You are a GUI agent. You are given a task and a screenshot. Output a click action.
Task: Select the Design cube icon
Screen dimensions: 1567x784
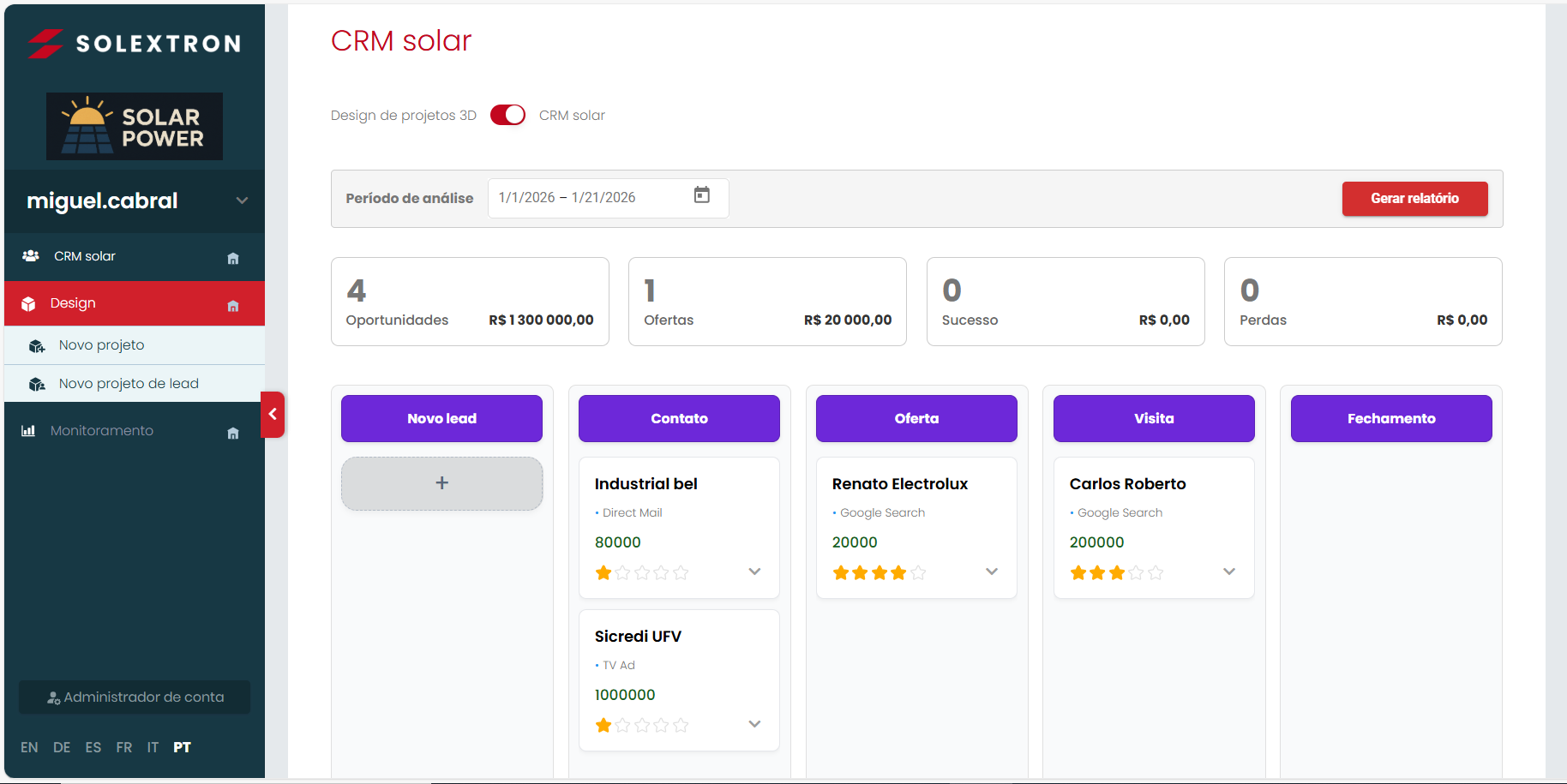click(29, 302)
